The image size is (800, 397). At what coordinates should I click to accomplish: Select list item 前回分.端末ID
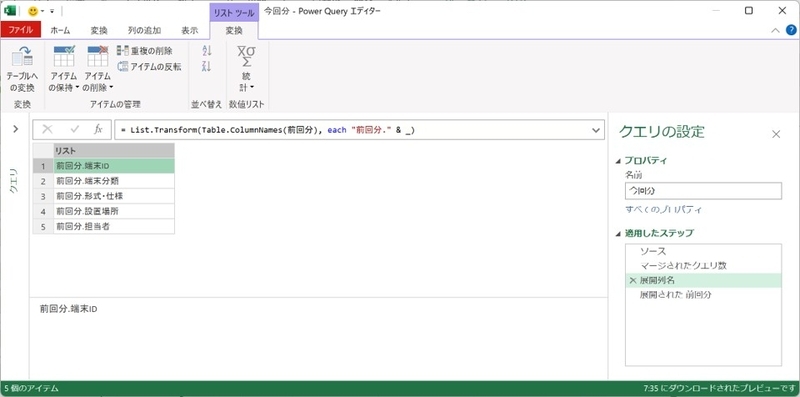114,166
